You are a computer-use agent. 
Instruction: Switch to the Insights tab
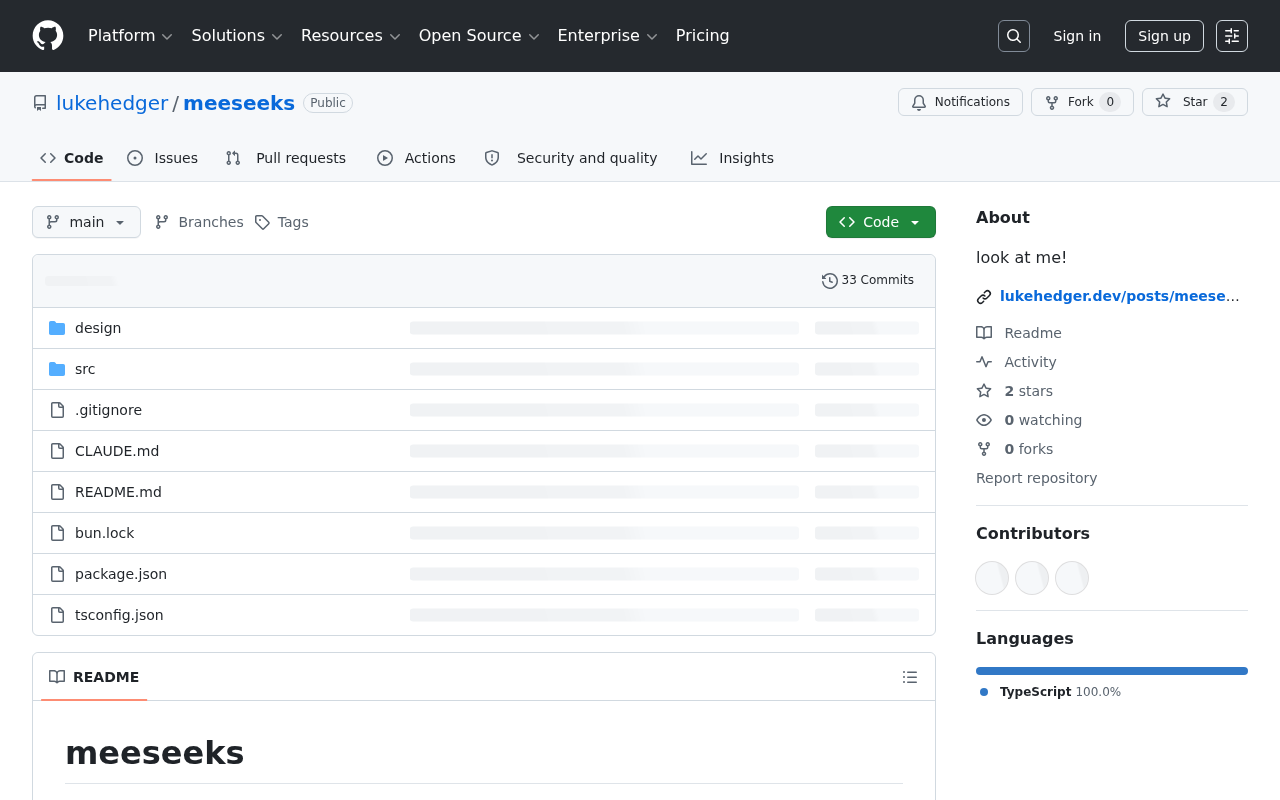[x=732, y=158]
